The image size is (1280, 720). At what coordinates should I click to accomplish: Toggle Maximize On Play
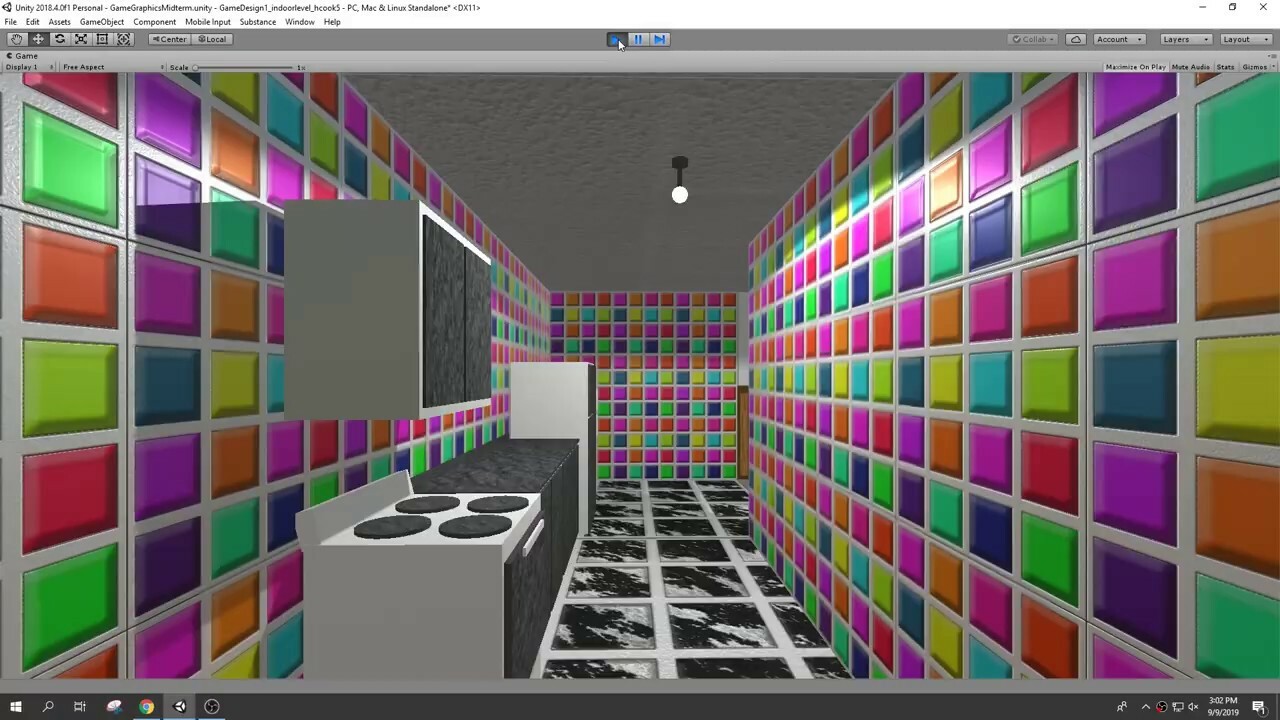click(1135, 66)
